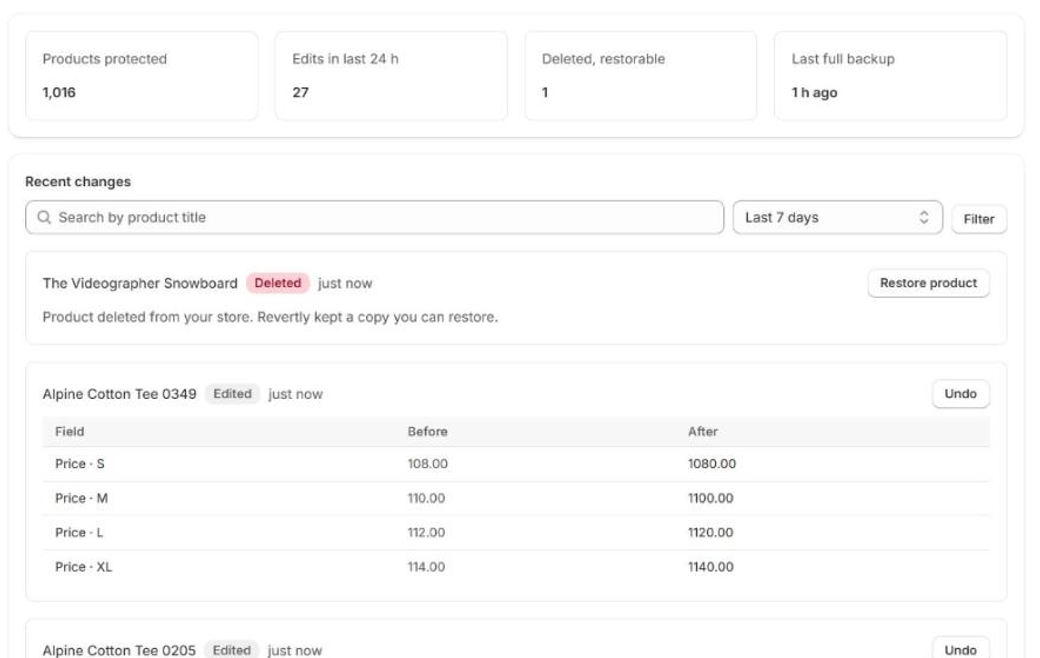
Task: Select the Price · S row label
Action: (80, 464)
